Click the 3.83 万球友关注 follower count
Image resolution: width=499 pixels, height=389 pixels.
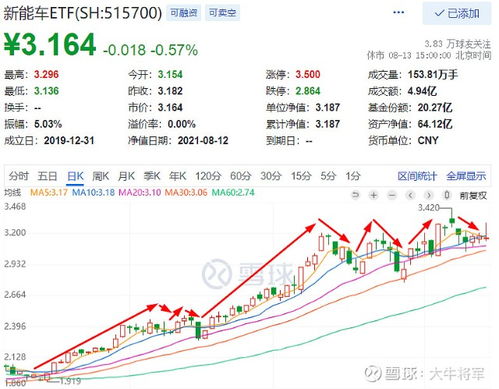tap(458, 44)
